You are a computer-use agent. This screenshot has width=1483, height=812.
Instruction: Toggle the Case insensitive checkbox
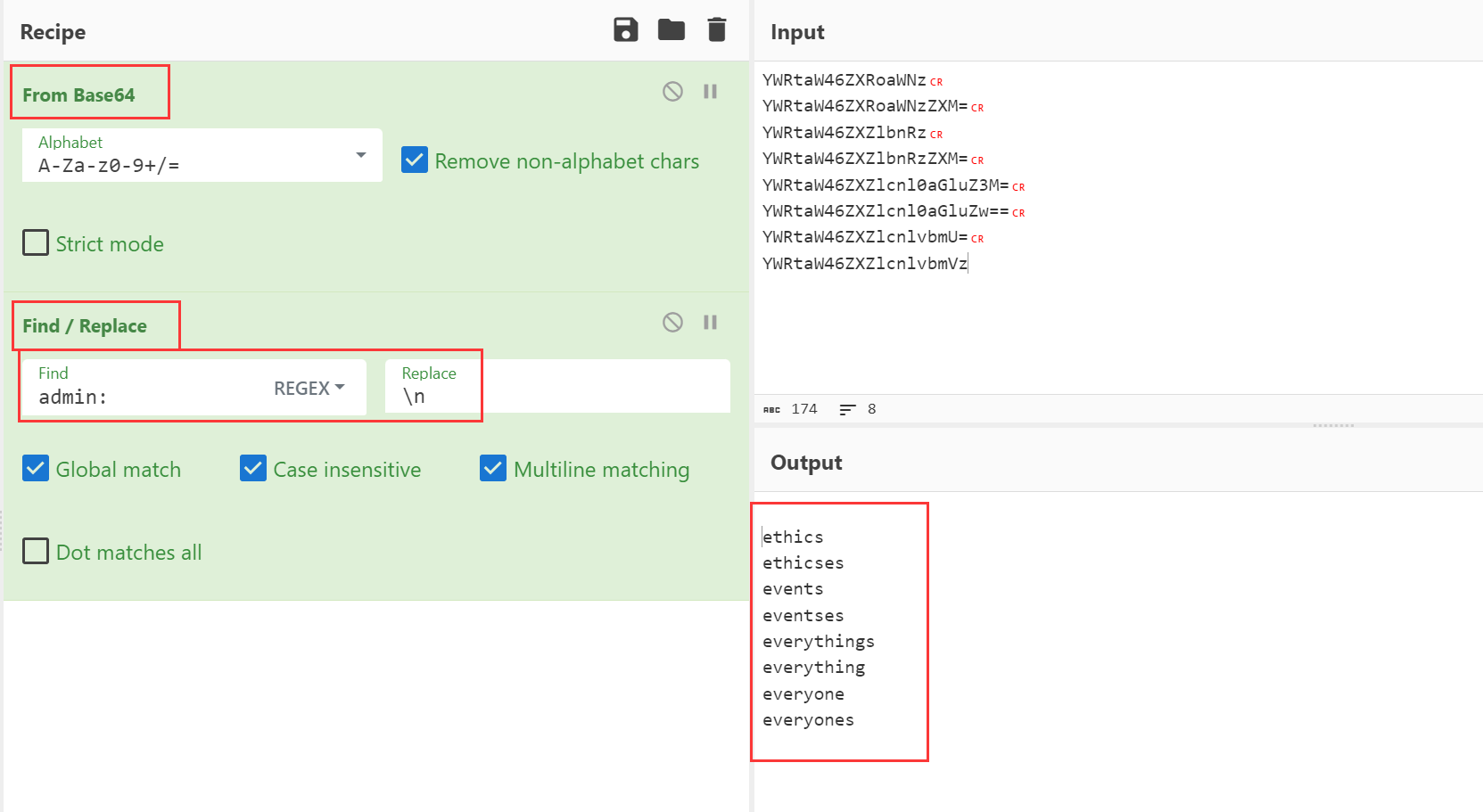point(253,469)
